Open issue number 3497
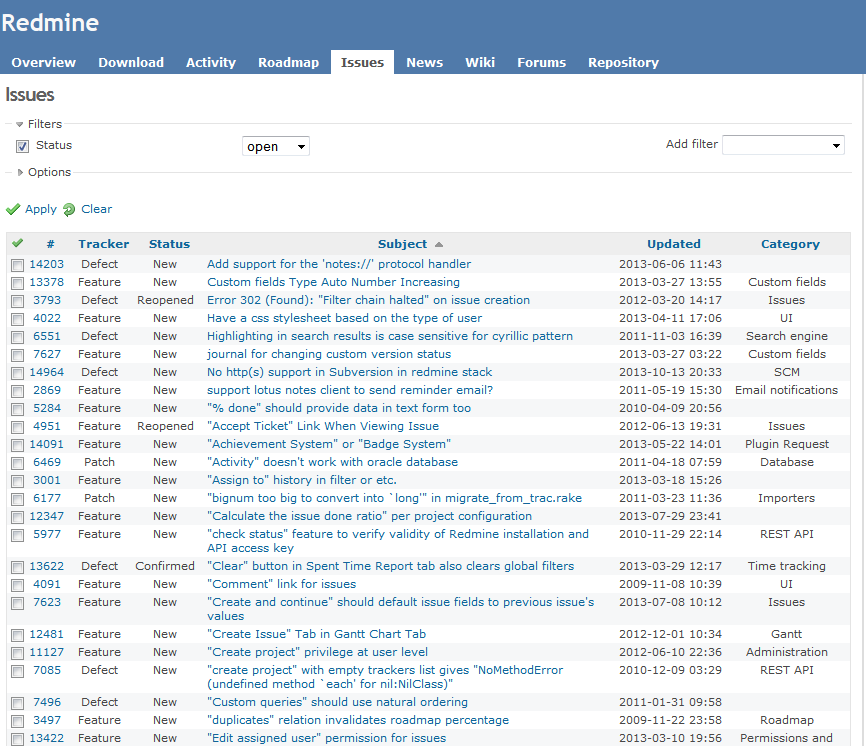This screenshot has height=746, width=866. click(46, 720)
